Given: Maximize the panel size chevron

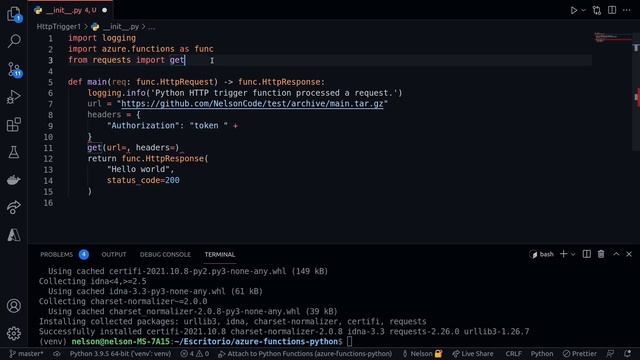Looking at the screenshot, I should click(616, 254).
